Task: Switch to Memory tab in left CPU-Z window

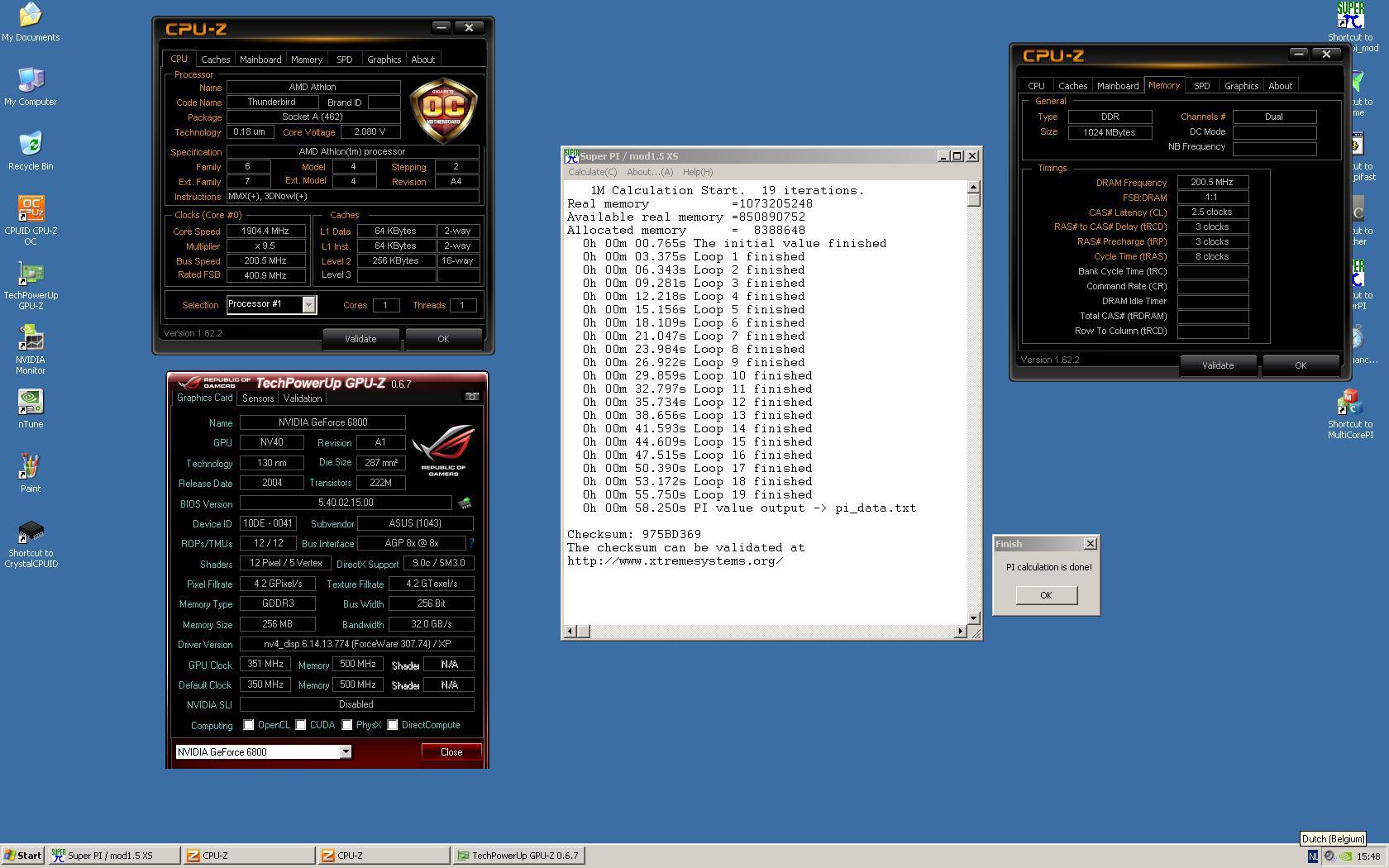Action: pyautogui.click(x=307, y=60)
